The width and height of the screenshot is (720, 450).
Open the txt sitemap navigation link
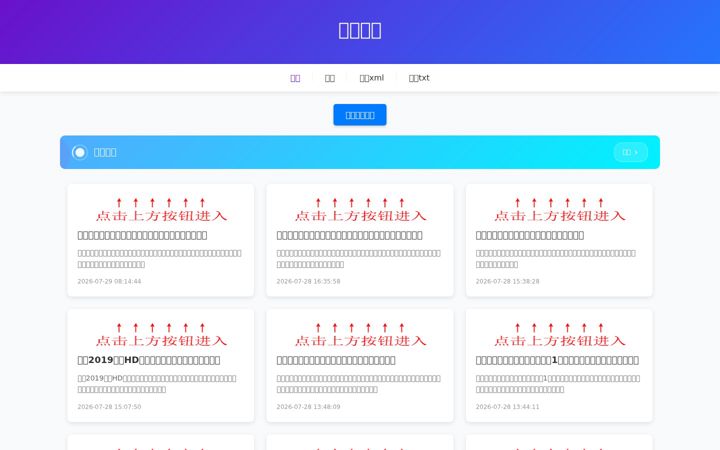(x=419, y=78)
